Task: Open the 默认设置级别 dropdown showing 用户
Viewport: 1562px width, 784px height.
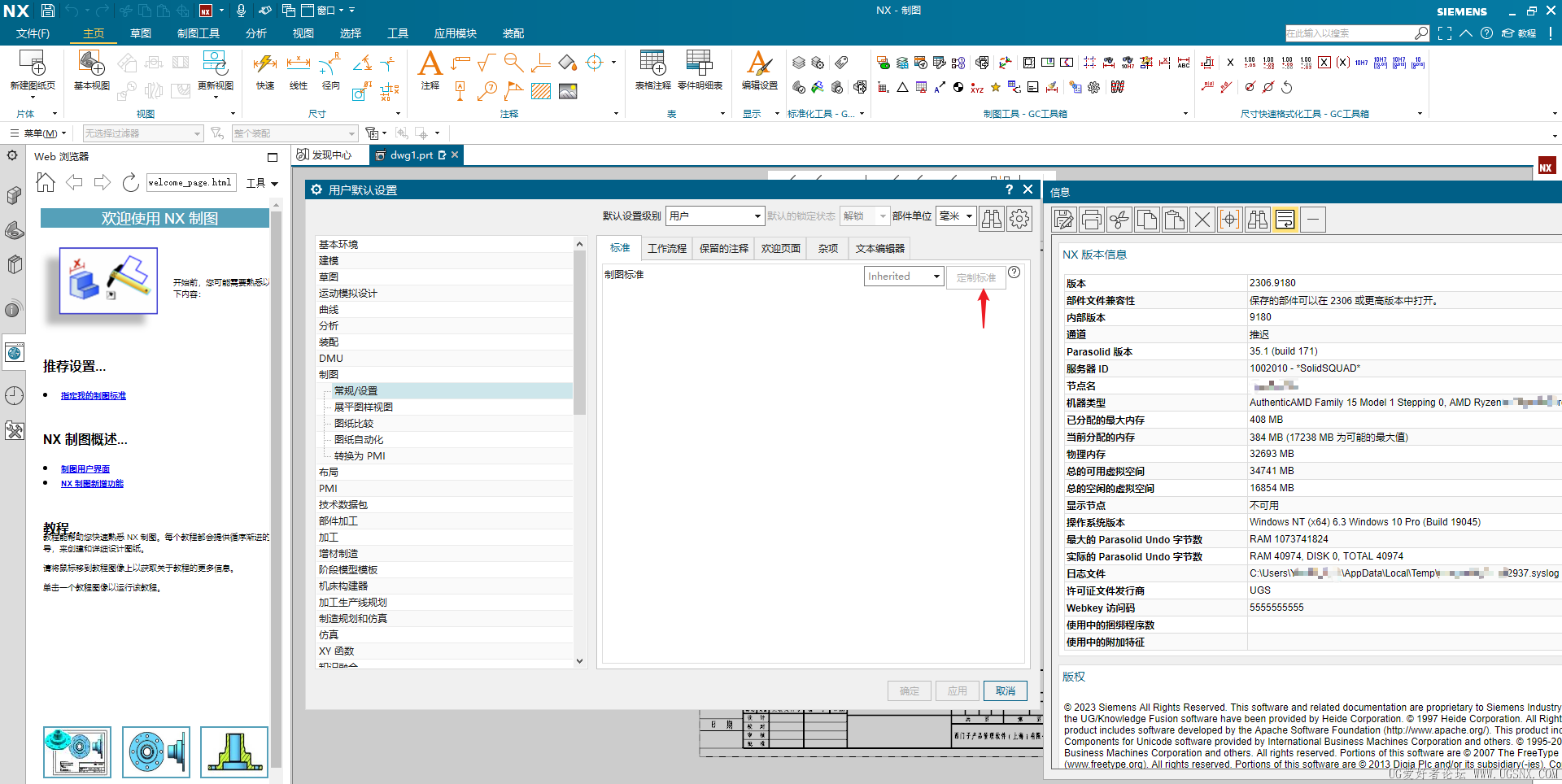Action: [x=714, y=216]
